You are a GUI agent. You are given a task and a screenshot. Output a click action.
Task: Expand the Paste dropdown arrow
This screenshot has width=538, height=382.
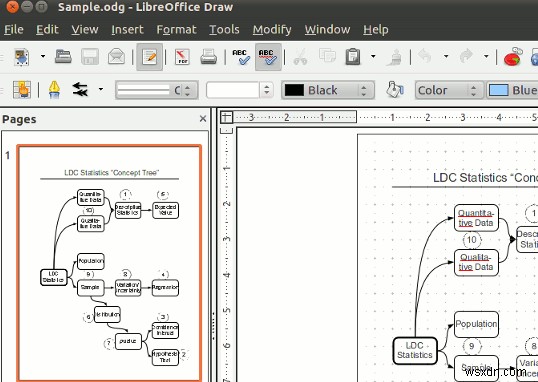click(x=373, y=56)
